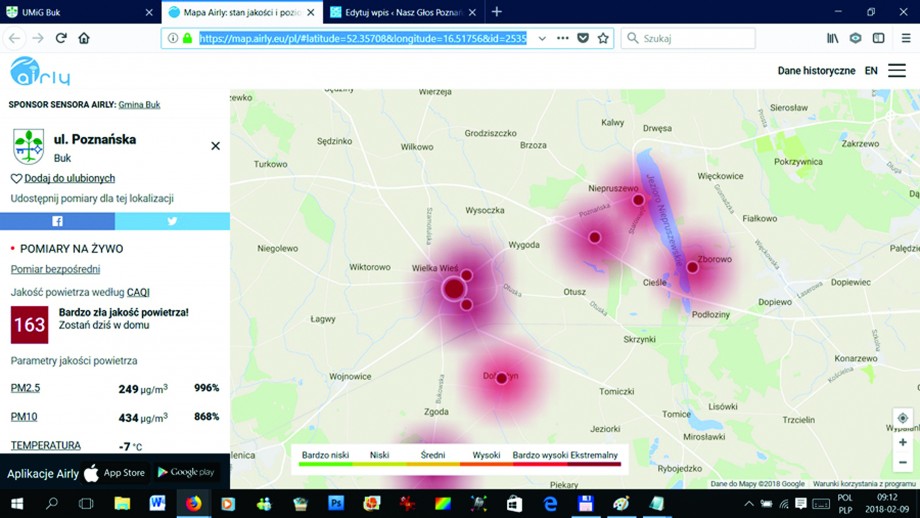Click the Airly logo
Viewport: 920px width, 518px height.
pyautogui.click(x=40, y=71)
